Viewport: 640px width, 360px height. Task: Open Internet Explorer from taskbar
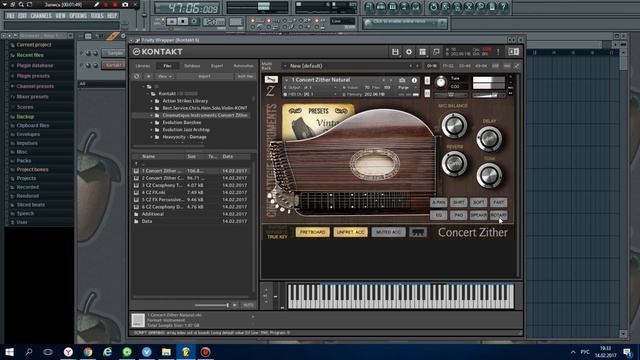107,351
